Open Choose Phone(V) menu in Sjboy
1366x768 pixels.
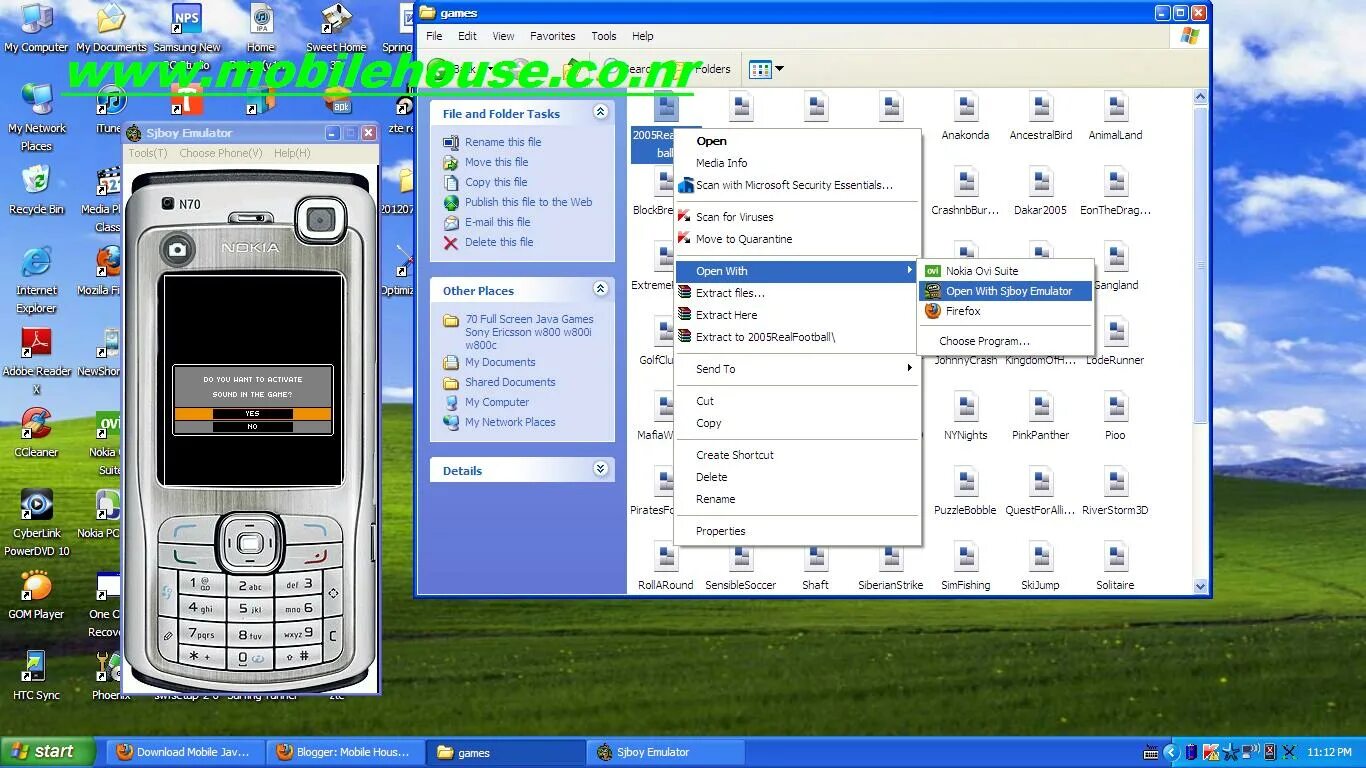point(221,153)
